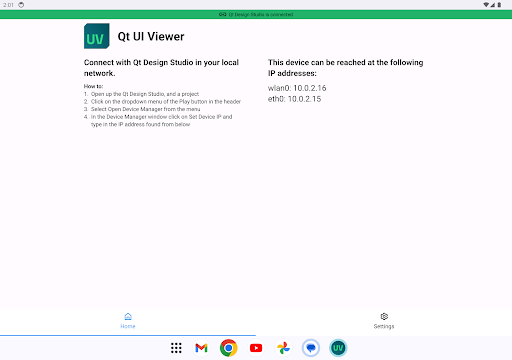The width and height of the screenshot is (512, 360).
Task: Select the wlan0: 10.0.2.16 address text
Action: tap(297, 88)
